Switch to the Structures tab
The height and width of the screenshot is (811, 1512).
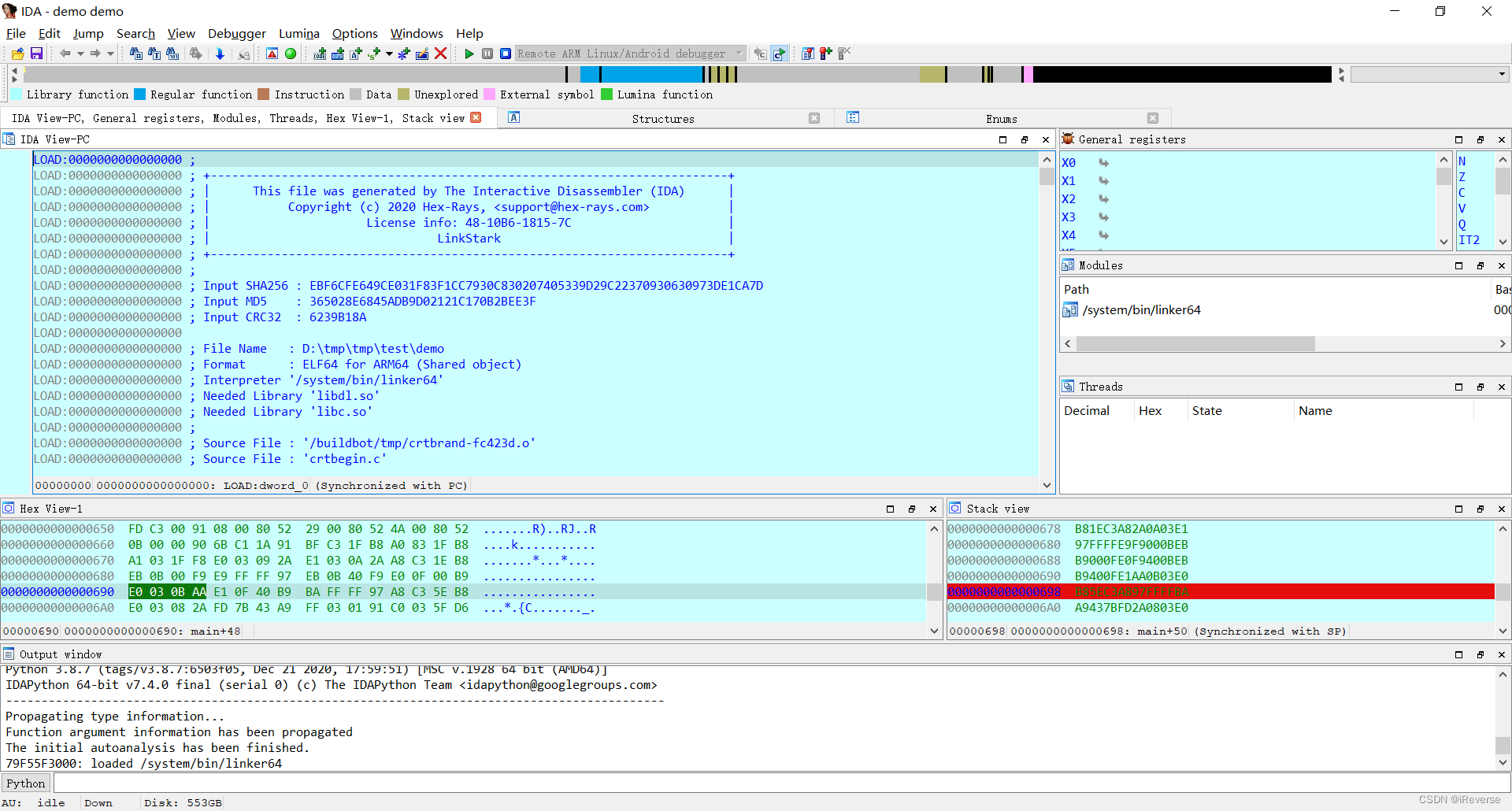click(x=663, y=118)
